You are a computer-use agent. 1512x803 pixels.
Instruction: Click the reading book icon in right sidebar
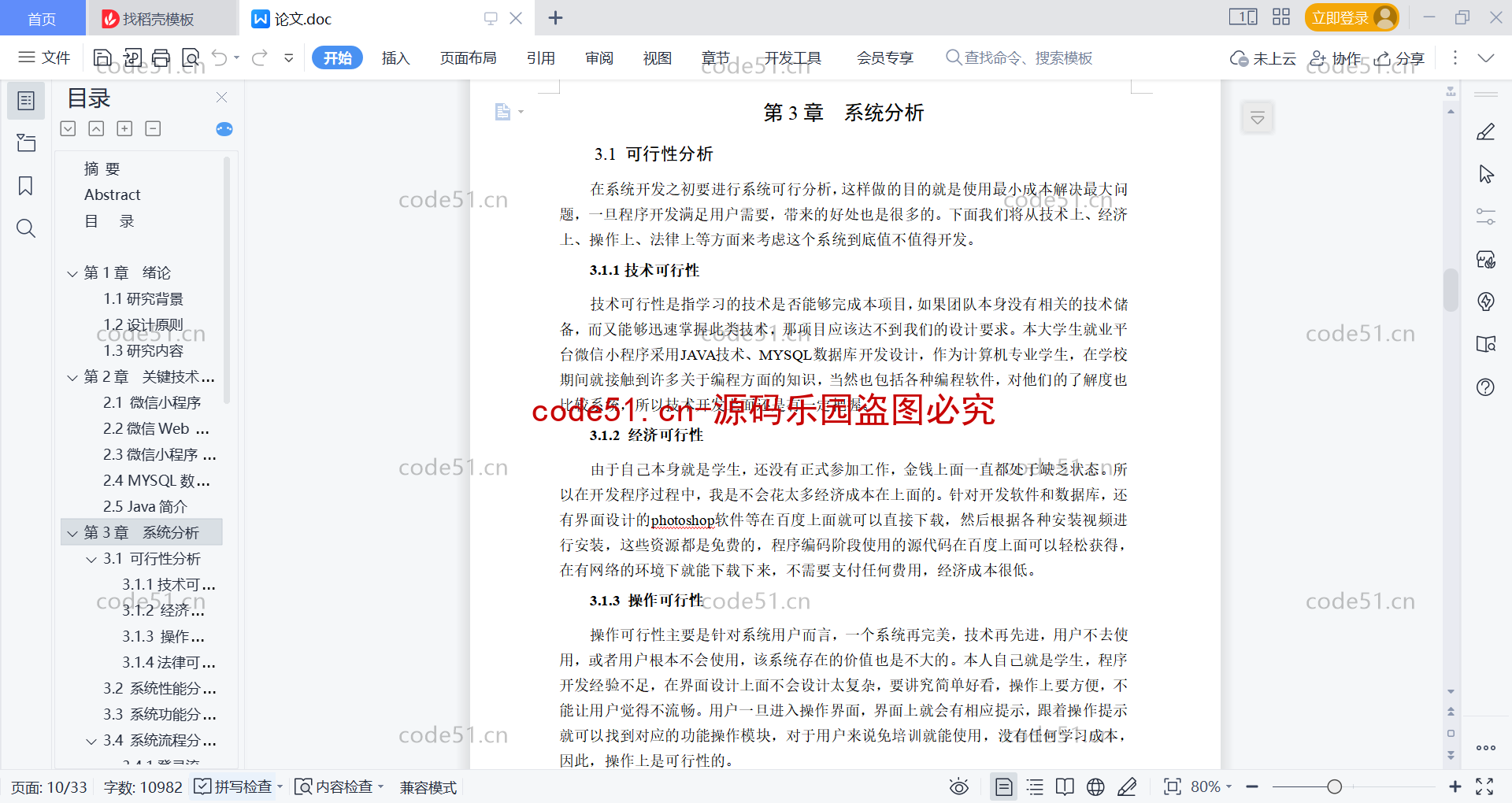point(1486,344)
